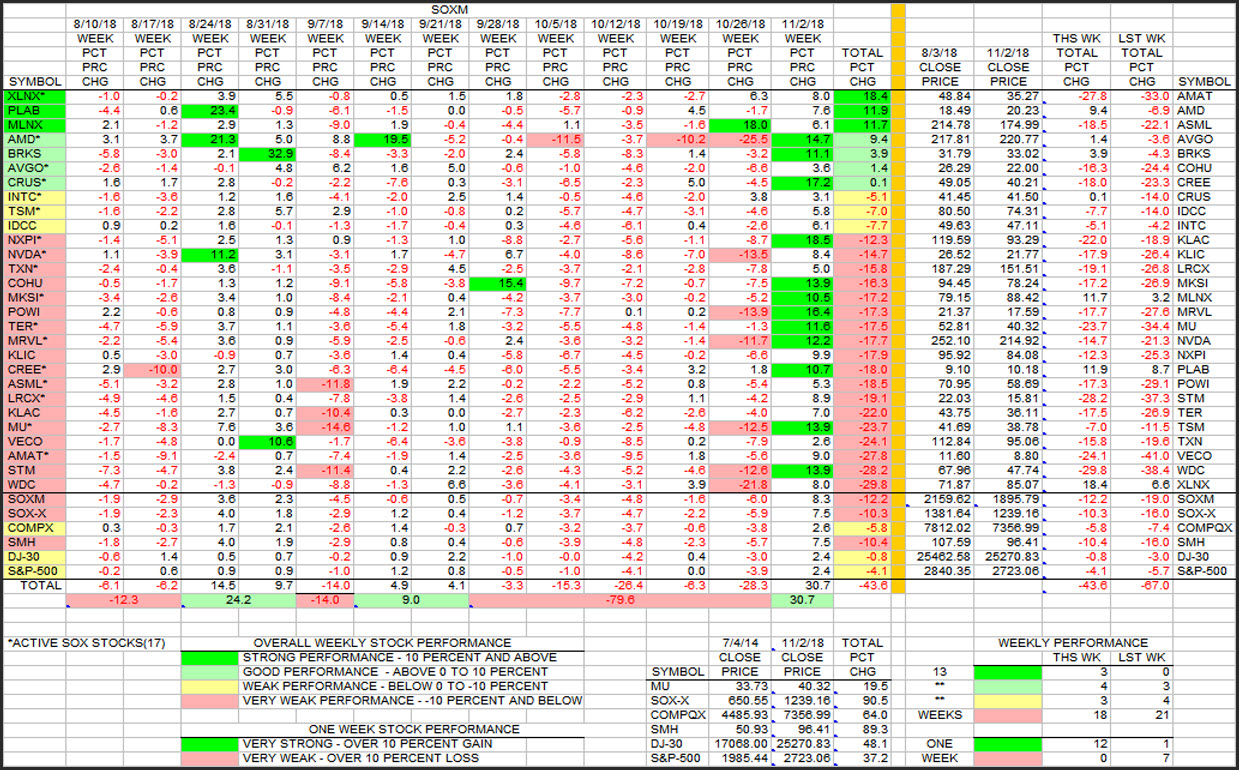Click the 220.77 close price cell
Image resolution: width=1239 pixels, height=770 pixels.
click(x=1007, y=139)
